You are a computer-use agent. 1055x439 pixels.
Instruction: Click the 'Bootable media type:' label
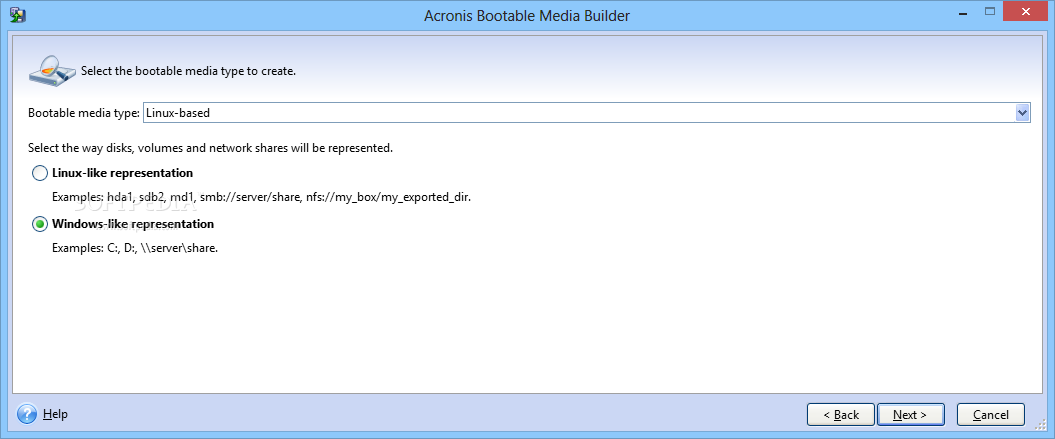pos(83,113)
